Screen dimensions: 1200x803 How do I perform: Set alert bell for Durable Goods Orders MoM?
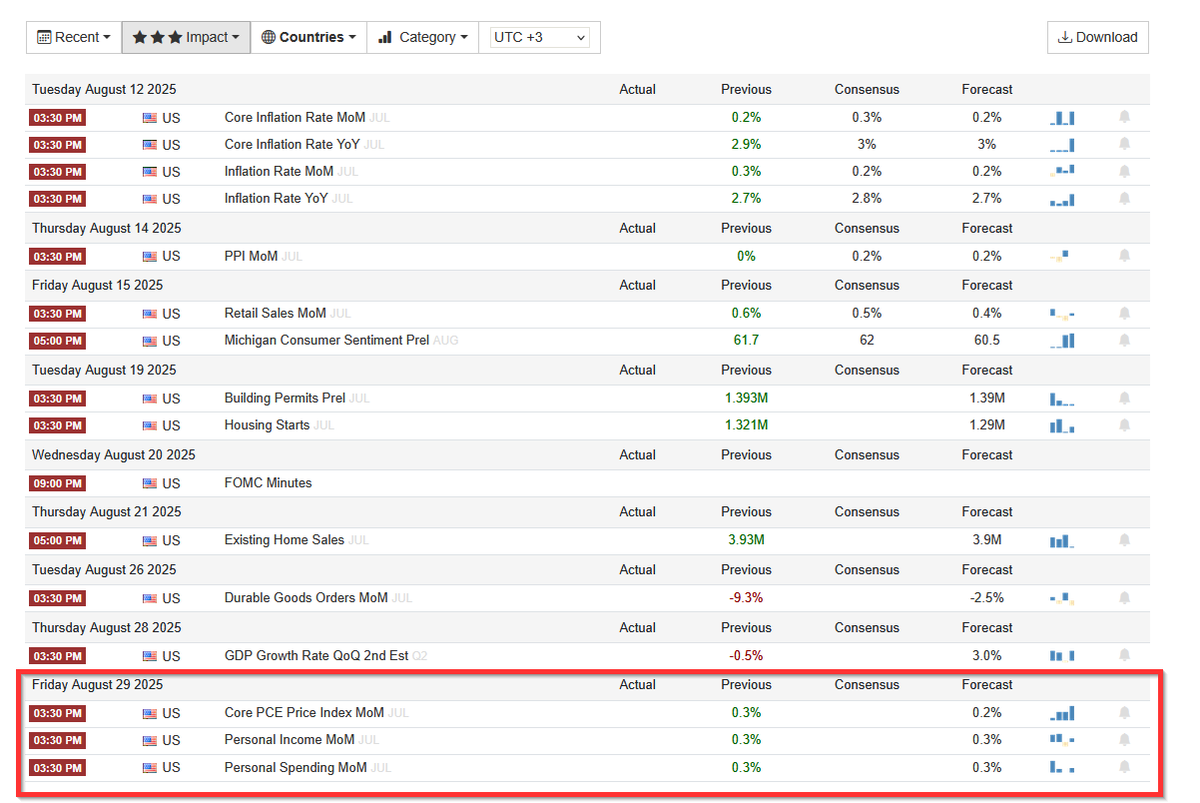[x=1124, y=599]
